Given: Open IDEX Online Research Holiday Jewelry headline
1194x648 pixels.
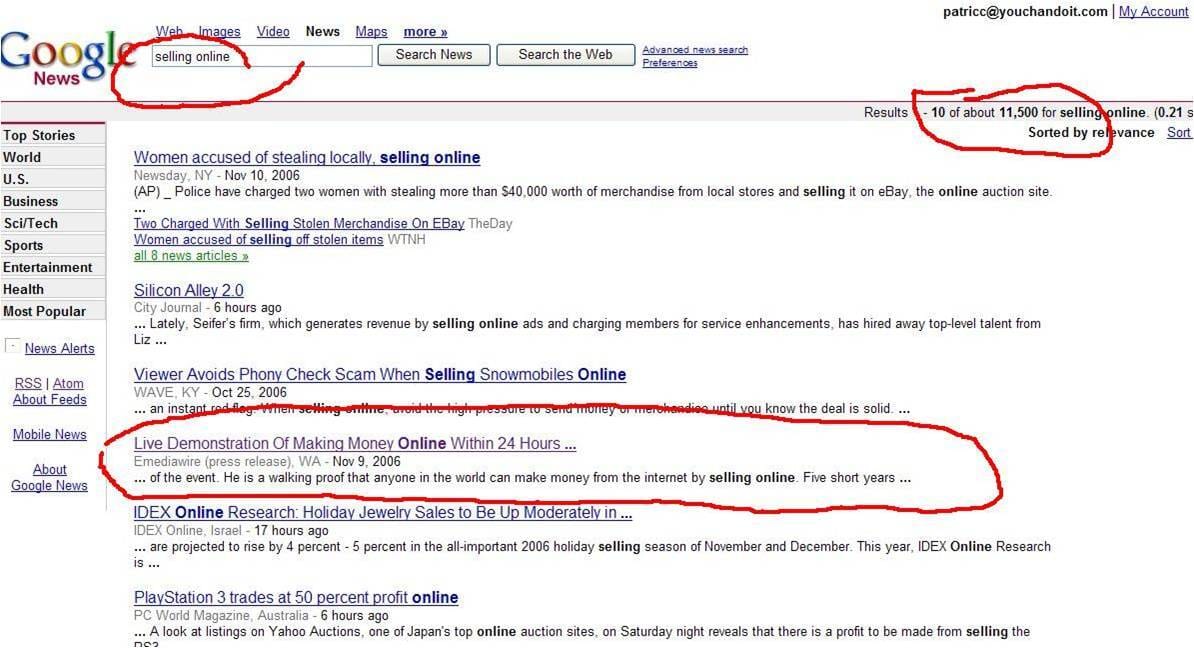Looking at the screenshot, I should [x=383, y=512].
